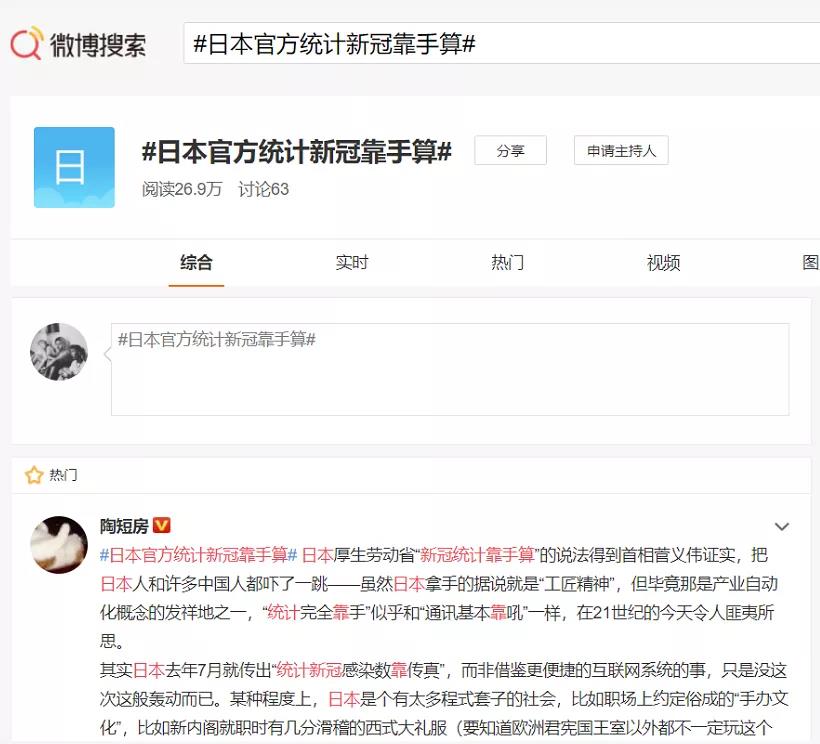Click the 微博搜索 logo text
The width and height of the screenshot is (820, 744).
coord(98,44)
